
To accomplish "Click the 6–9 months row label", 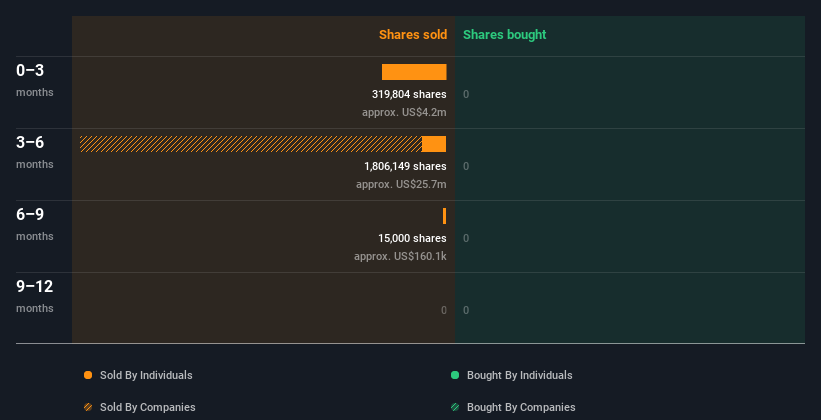I will coord(35,224).
